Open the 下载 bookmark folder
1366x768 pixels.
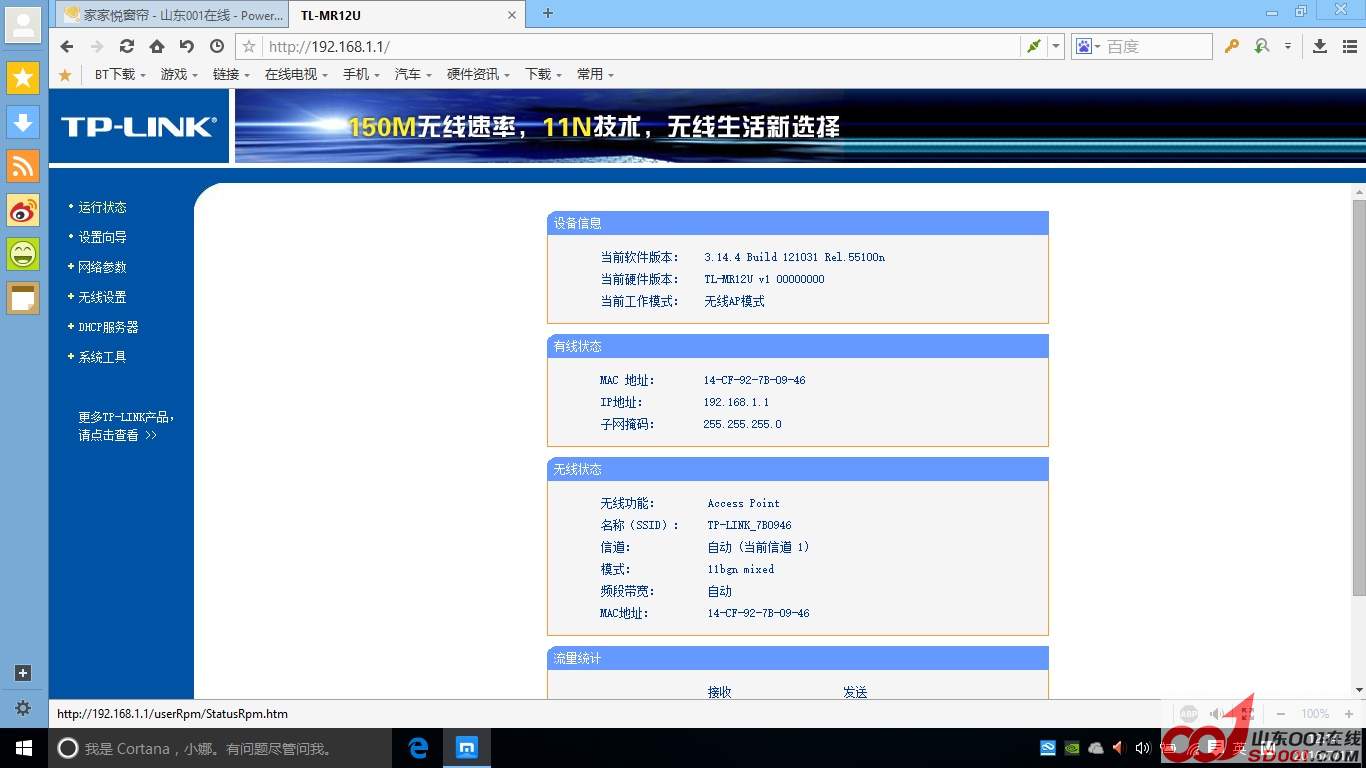543,74
